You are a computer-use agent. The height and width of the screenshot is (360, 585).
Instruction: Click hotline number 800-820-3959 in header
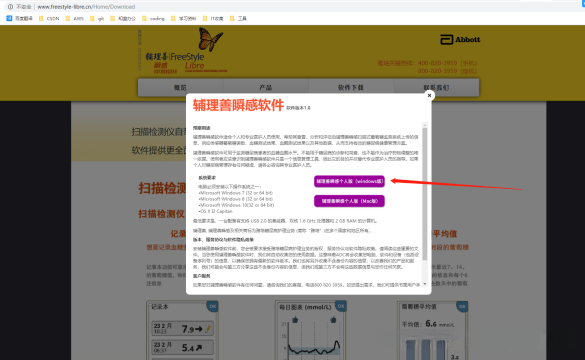[x=437, y=71]
